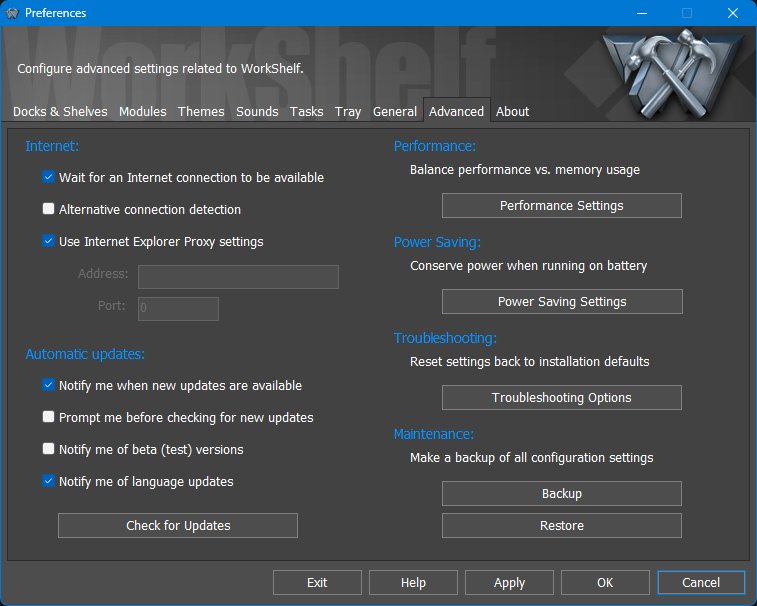The height and width of the screenshot is (606, 757).
Task: Switch to the Tray tab
Action: point(348,112)
